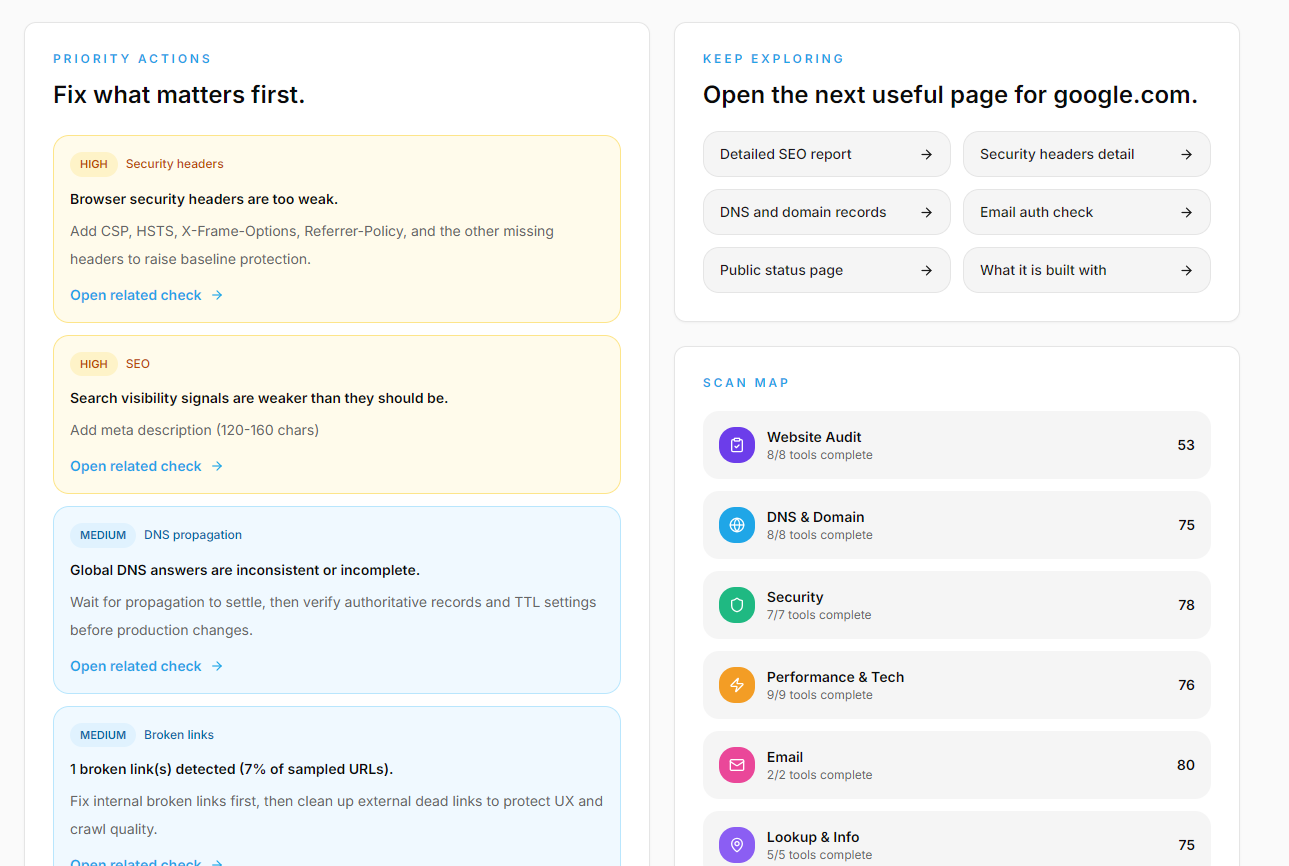Viewport: 1289px width, 866px height.
Task: Open the Email auth check page
Action: (1087, 212)
